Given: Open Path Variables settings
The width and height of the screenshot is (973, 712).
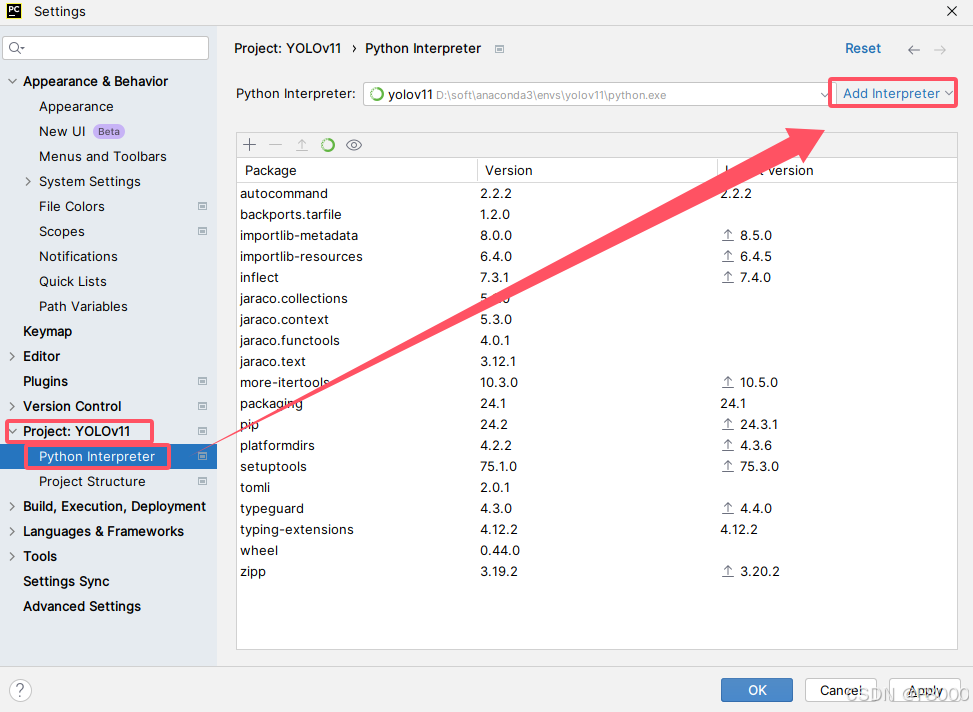Looking at the screenshot, I should pyautogui.click(x=83, y=306).
